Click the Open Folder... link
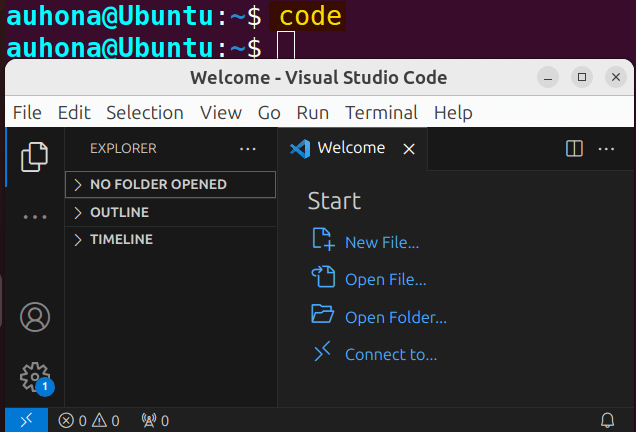The width and height of the screenshot is (636, 432). (x=395, y=317)
